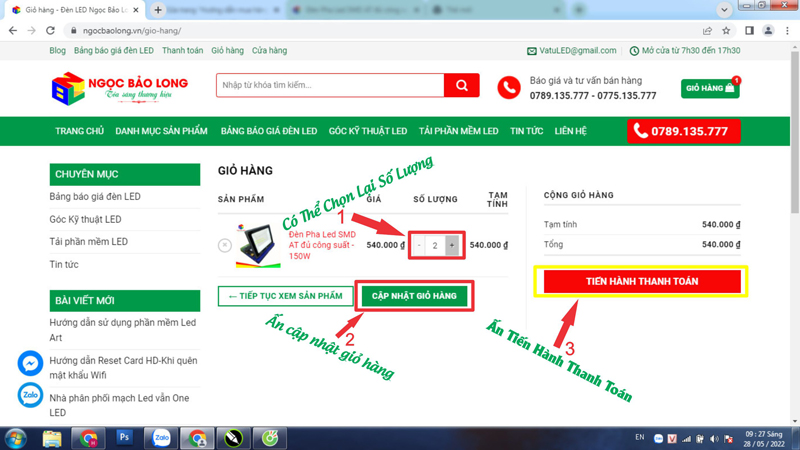Bookmark this page with the star icon

[x=726, y=31]
